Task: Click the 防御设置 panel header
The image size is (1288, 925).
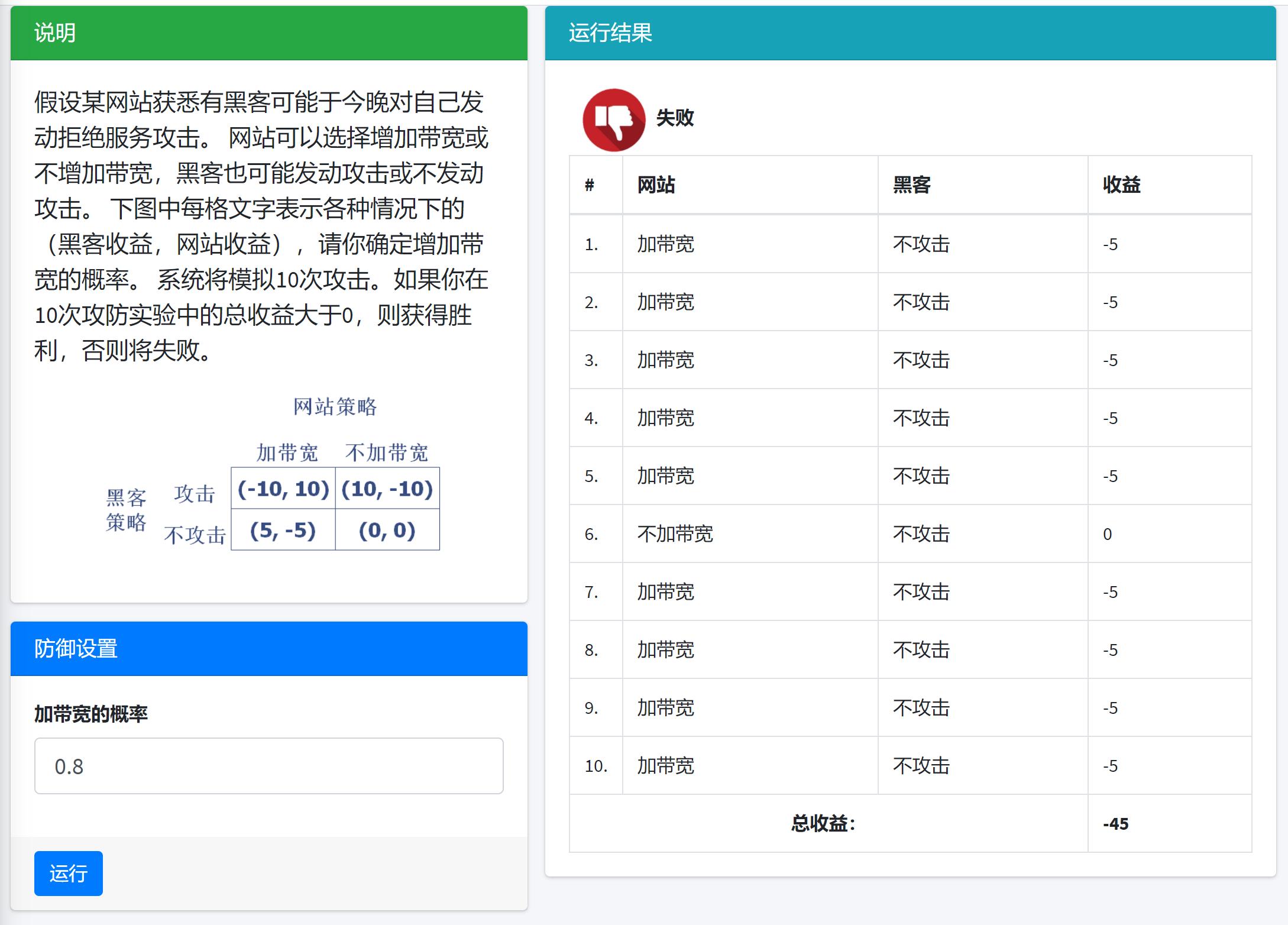Action: (76, 650)
